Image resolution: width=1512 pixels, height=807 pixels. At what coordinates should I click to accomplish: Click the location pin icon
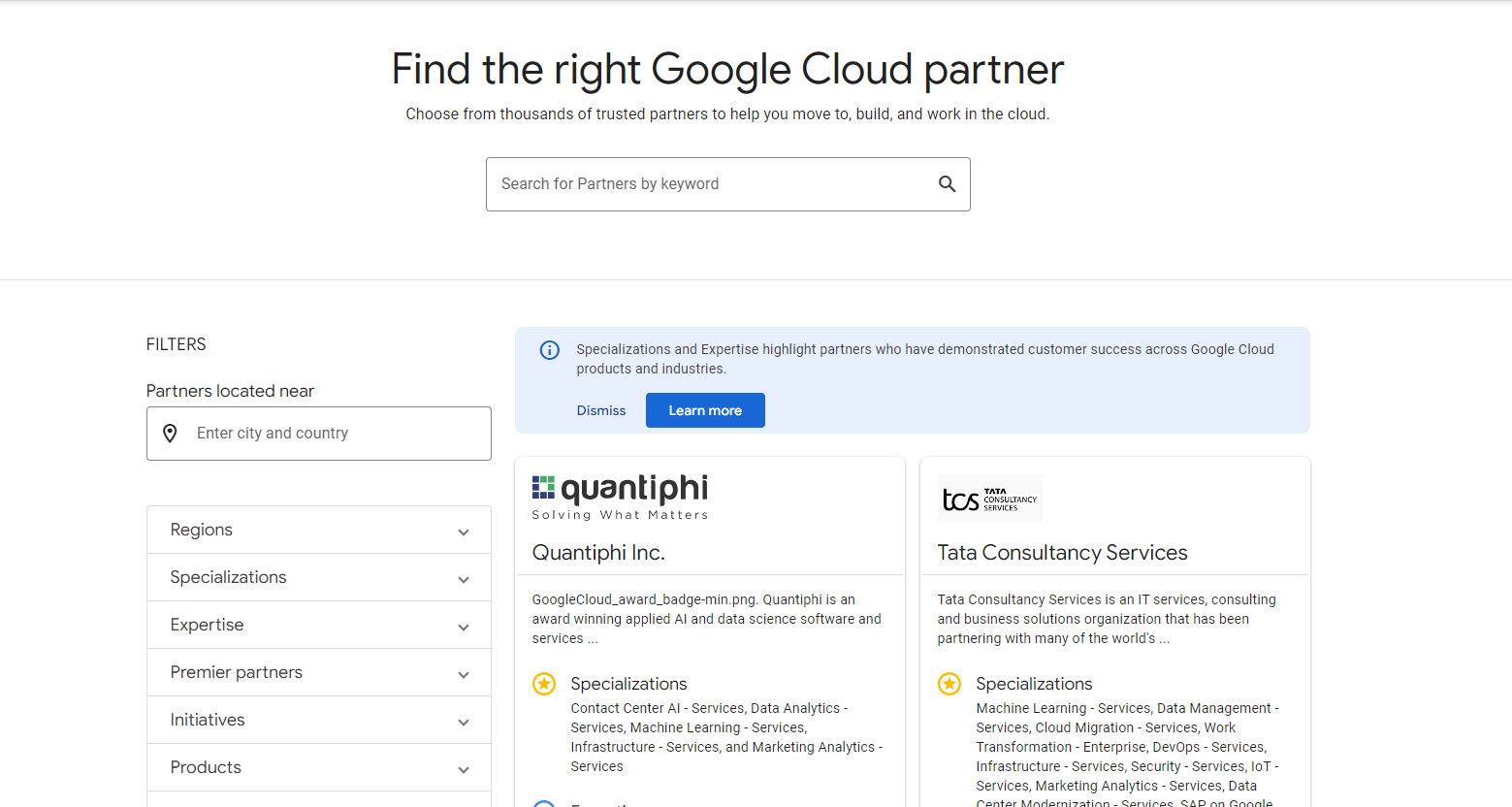170,434
